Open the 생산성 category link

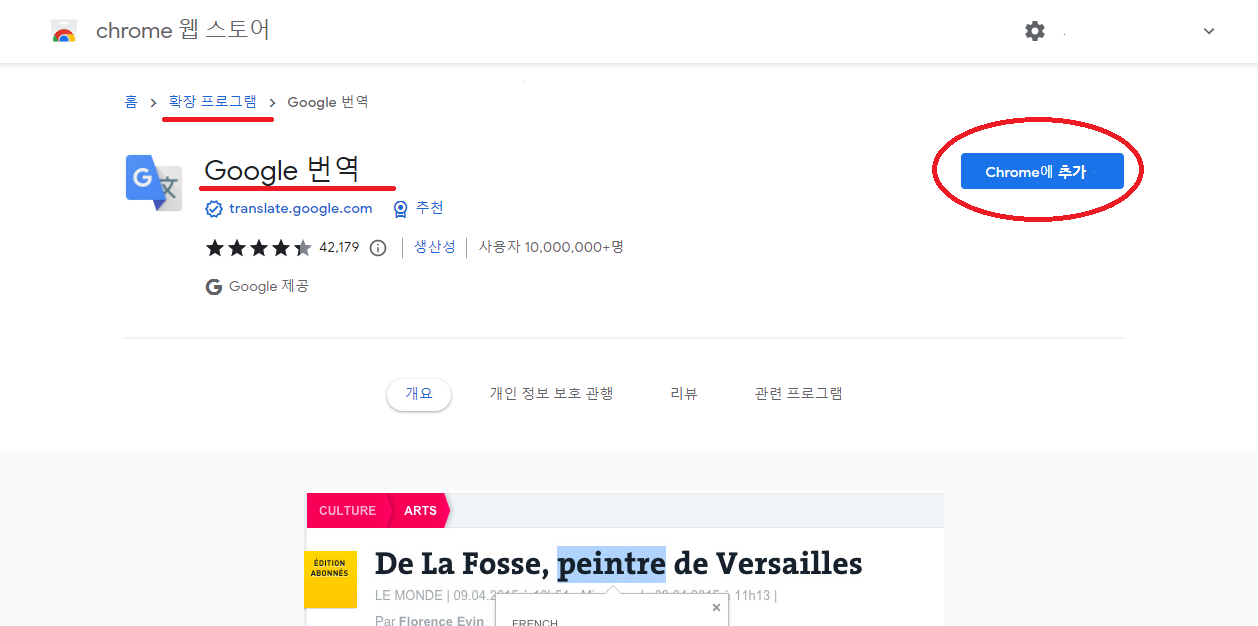pos(435,247)
